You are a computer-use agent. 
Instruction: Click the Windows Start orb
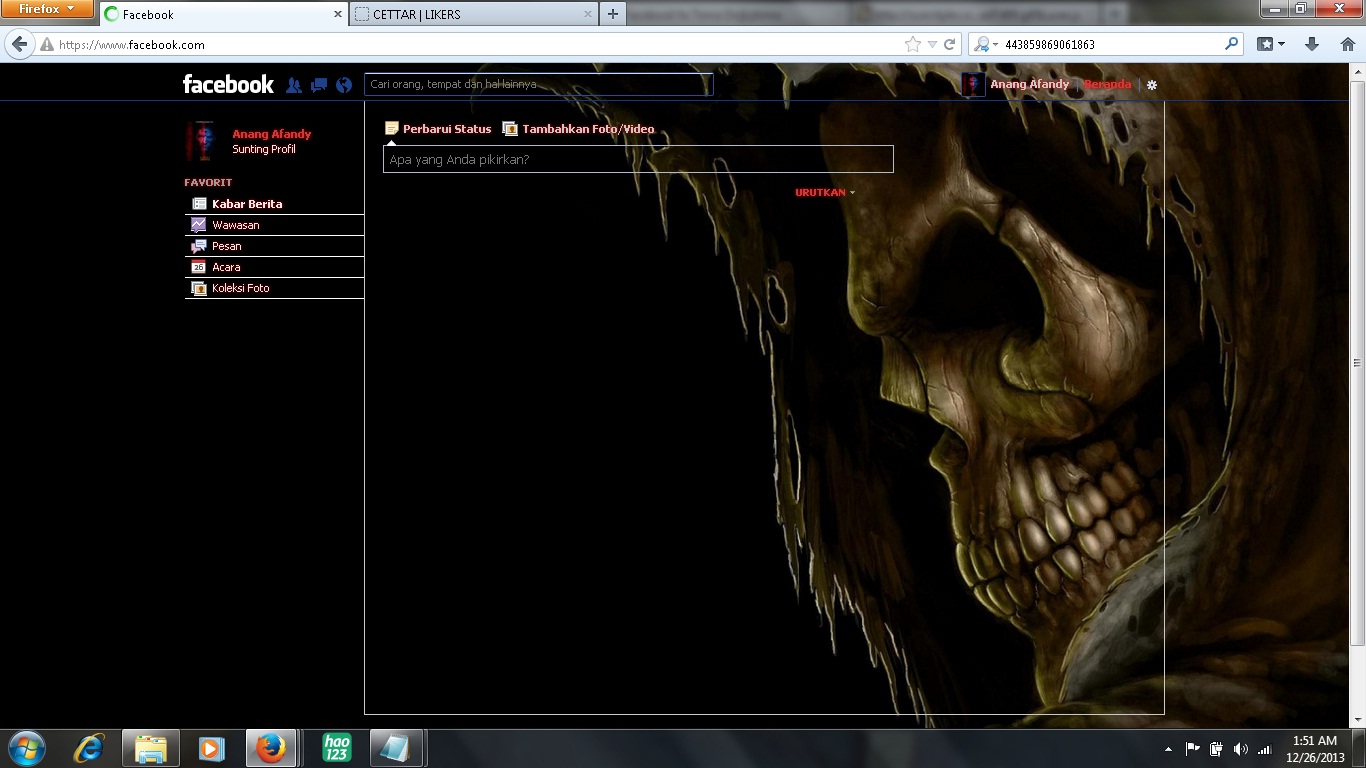(x=26, y=748)
